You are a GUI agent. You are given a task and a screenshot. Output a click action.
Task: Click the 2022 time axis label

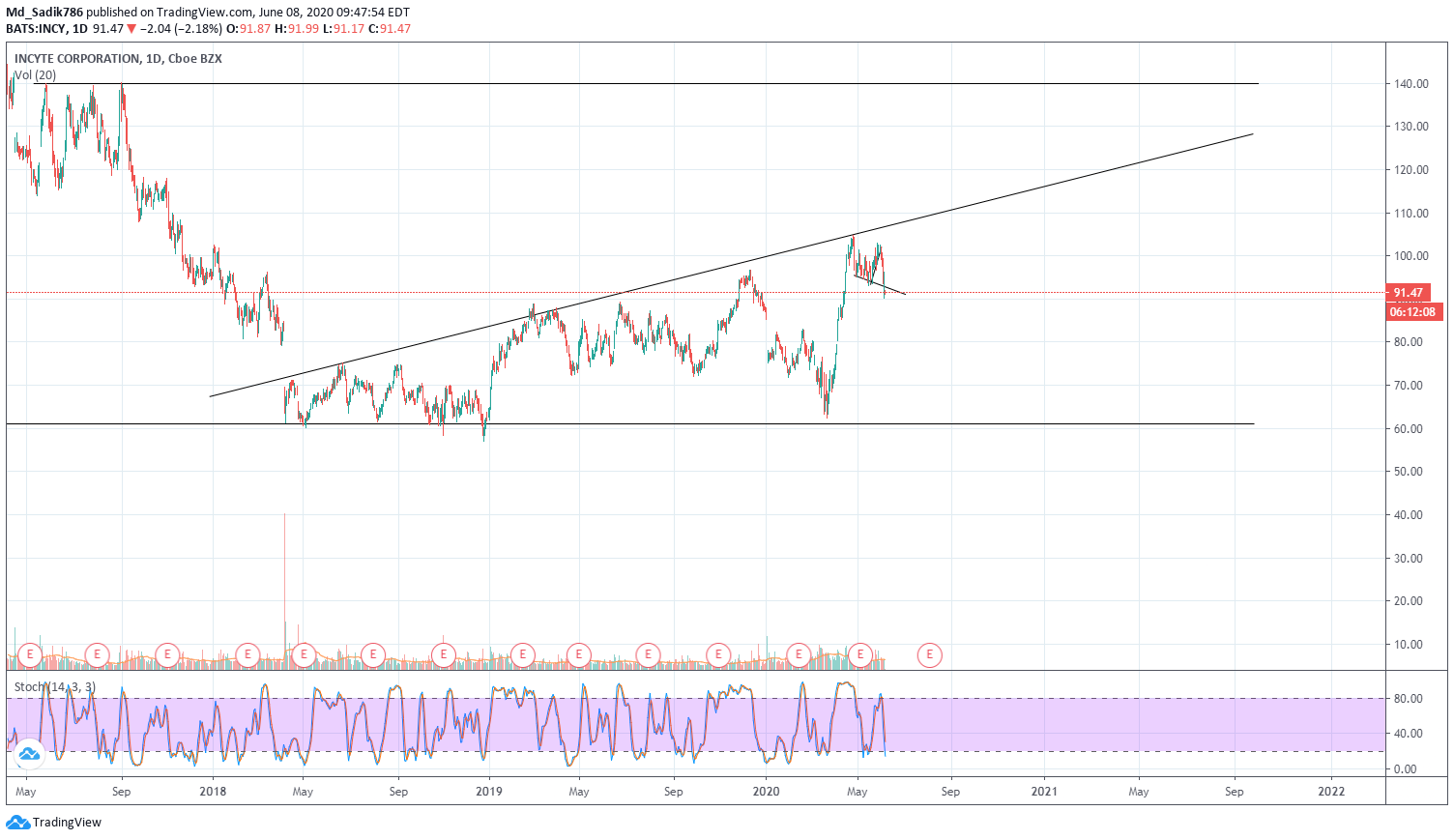[x=1331, y=792]
